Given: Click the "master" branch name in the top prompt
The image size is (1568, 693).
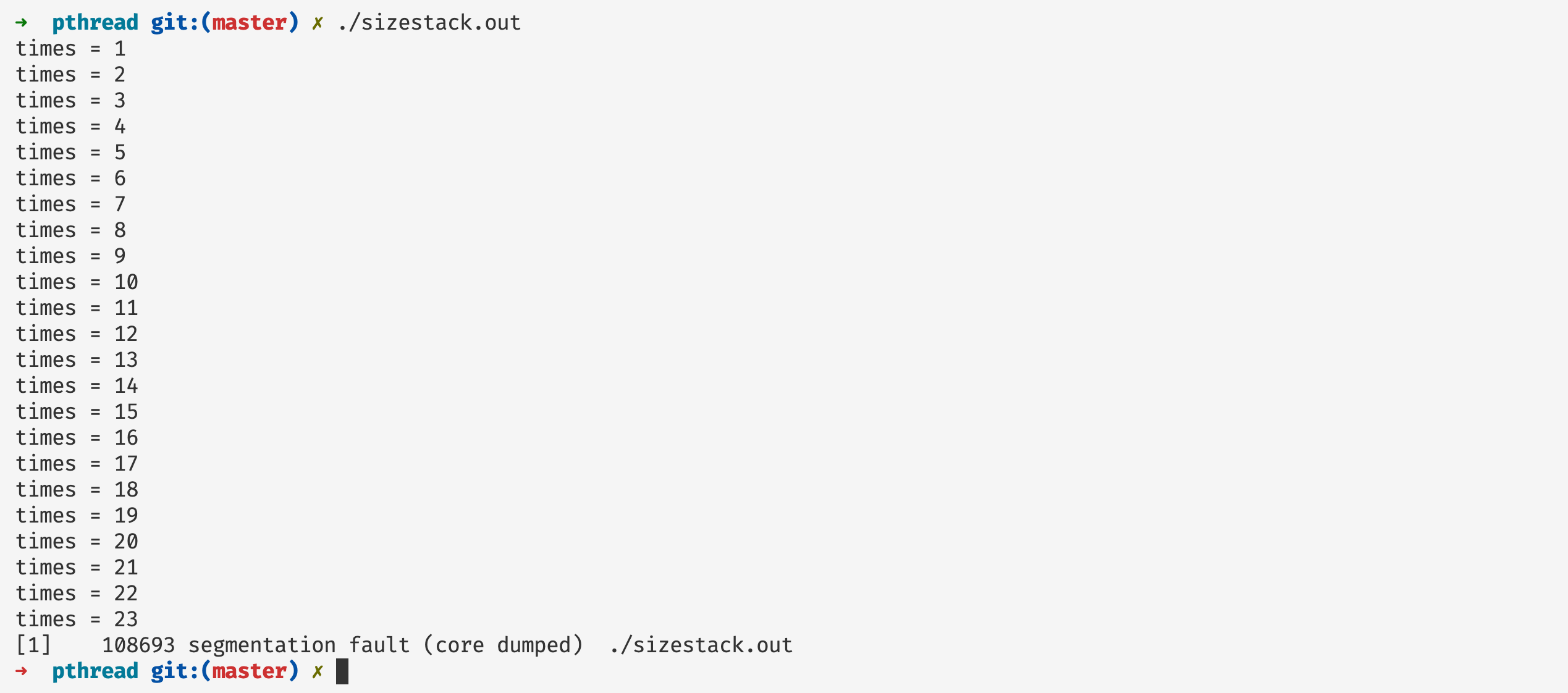Looking at the screenshot, I should coord(250,23).
